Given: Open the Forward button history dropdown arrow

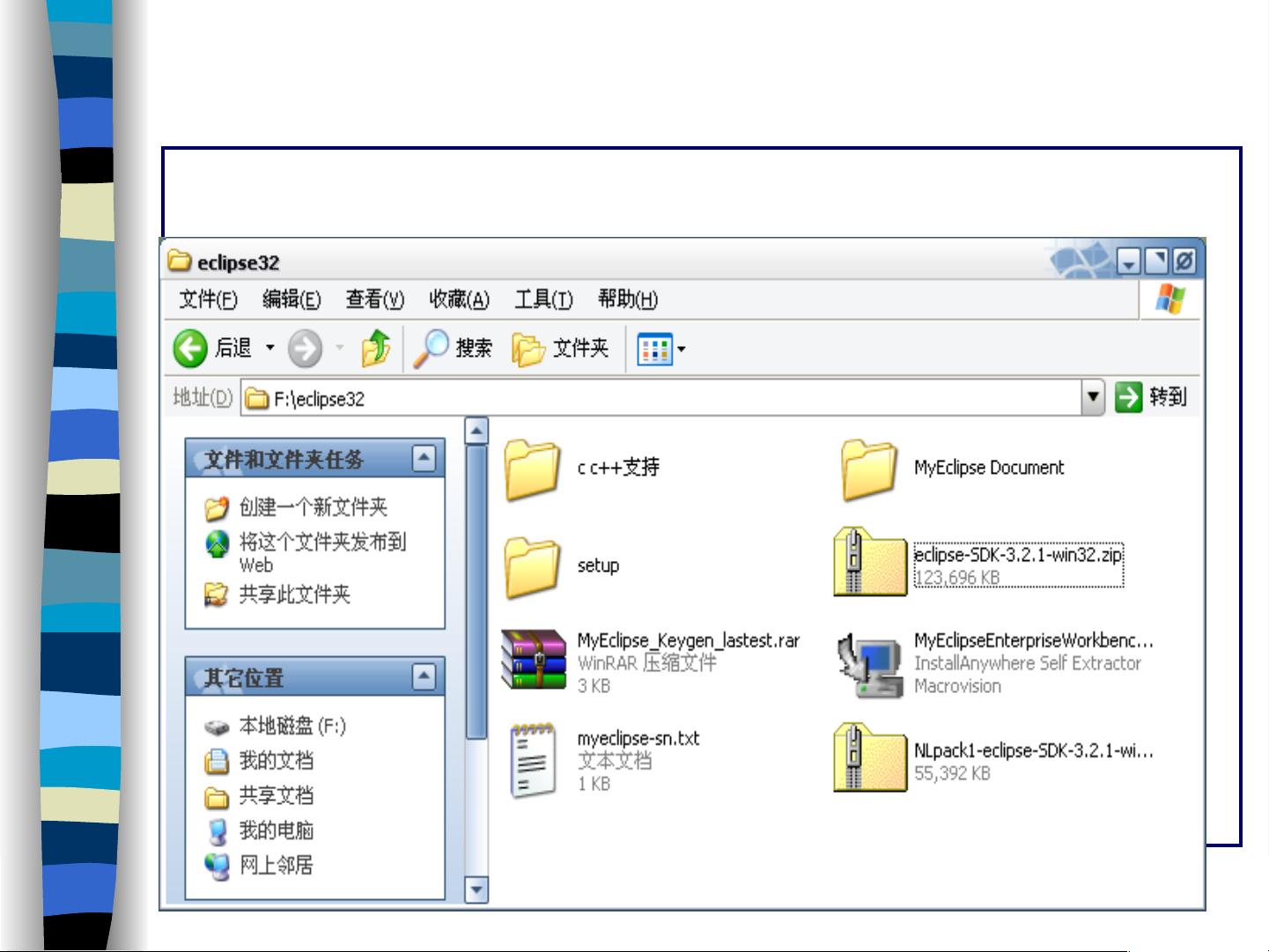Looking at the screenshot, I should 340,349.
